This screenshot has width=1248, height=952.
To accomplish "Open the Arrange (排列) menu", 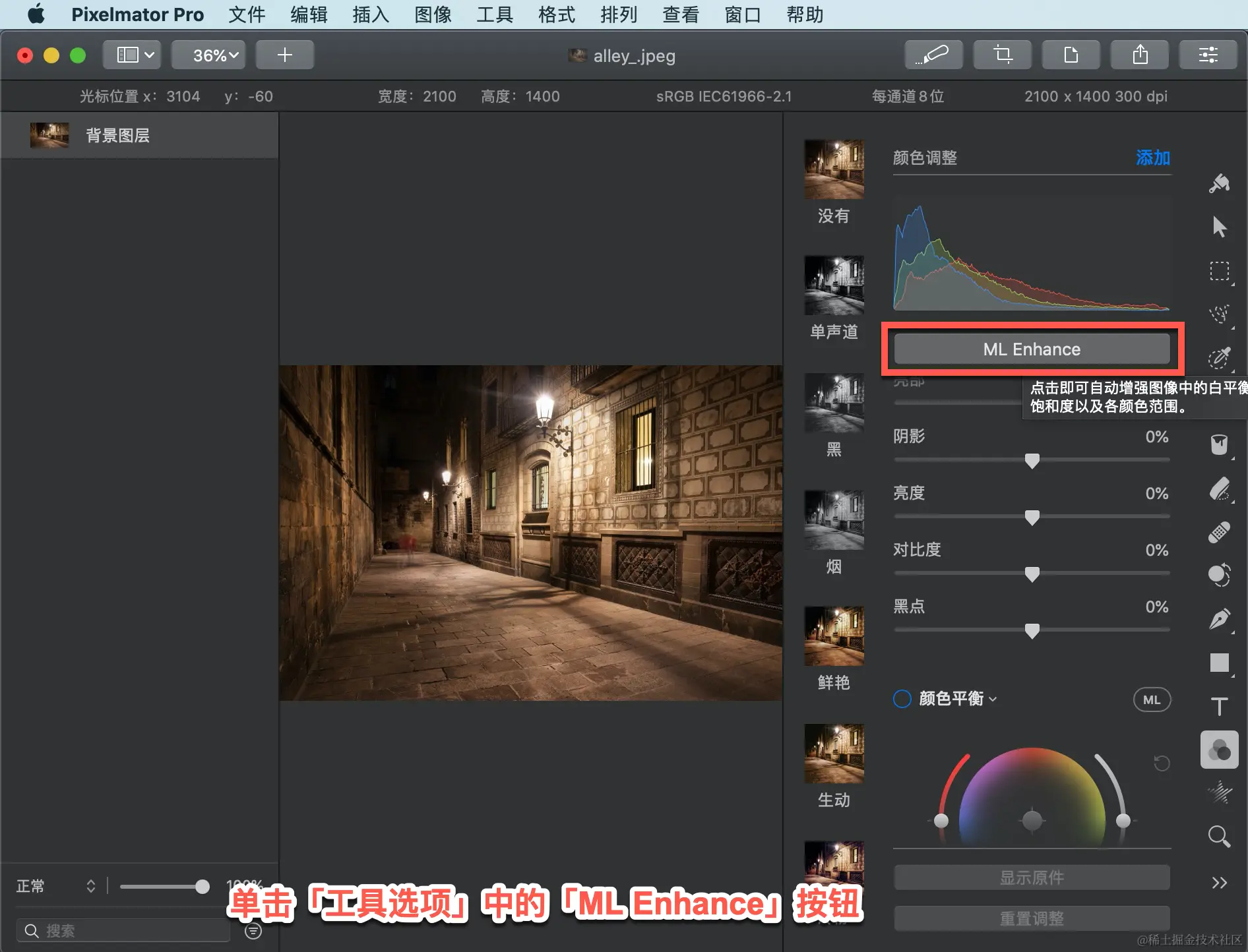I will point(619,15).
